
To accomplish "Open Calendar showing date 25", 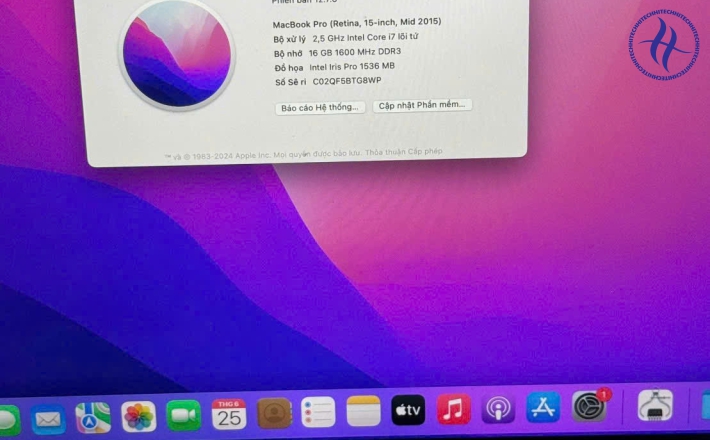I will tap(229, 414).
